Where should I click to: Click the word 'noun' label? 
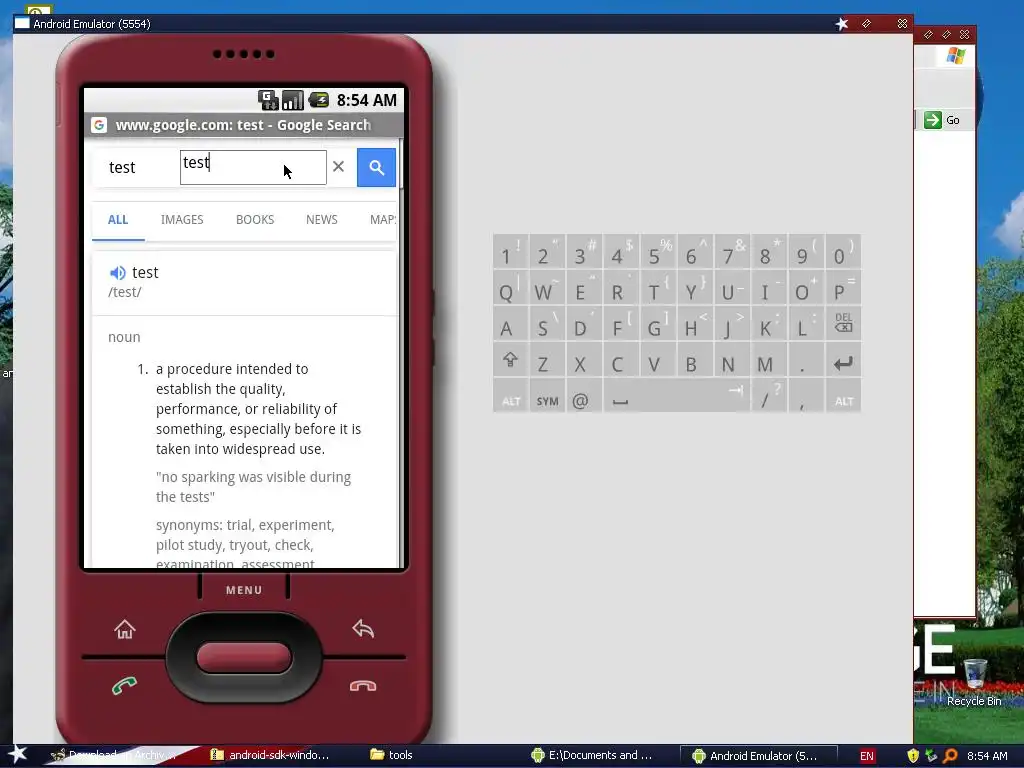[124, 337]
